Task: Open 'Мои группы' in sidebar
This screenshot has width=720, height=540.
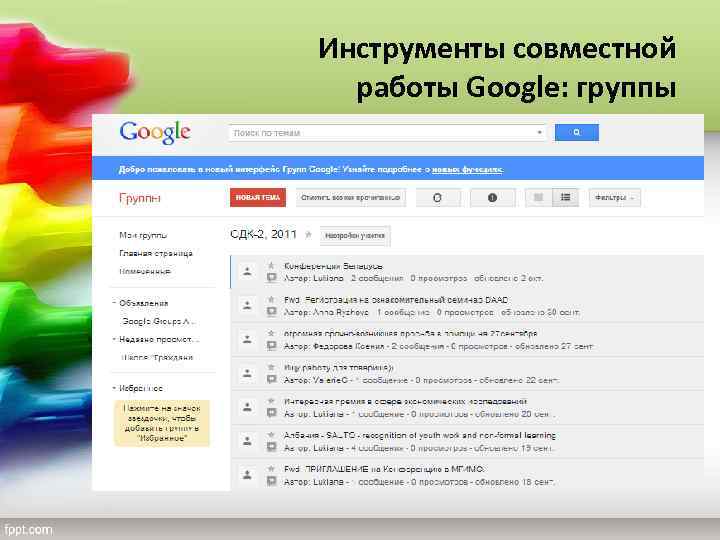Action: tap(143, 235)
